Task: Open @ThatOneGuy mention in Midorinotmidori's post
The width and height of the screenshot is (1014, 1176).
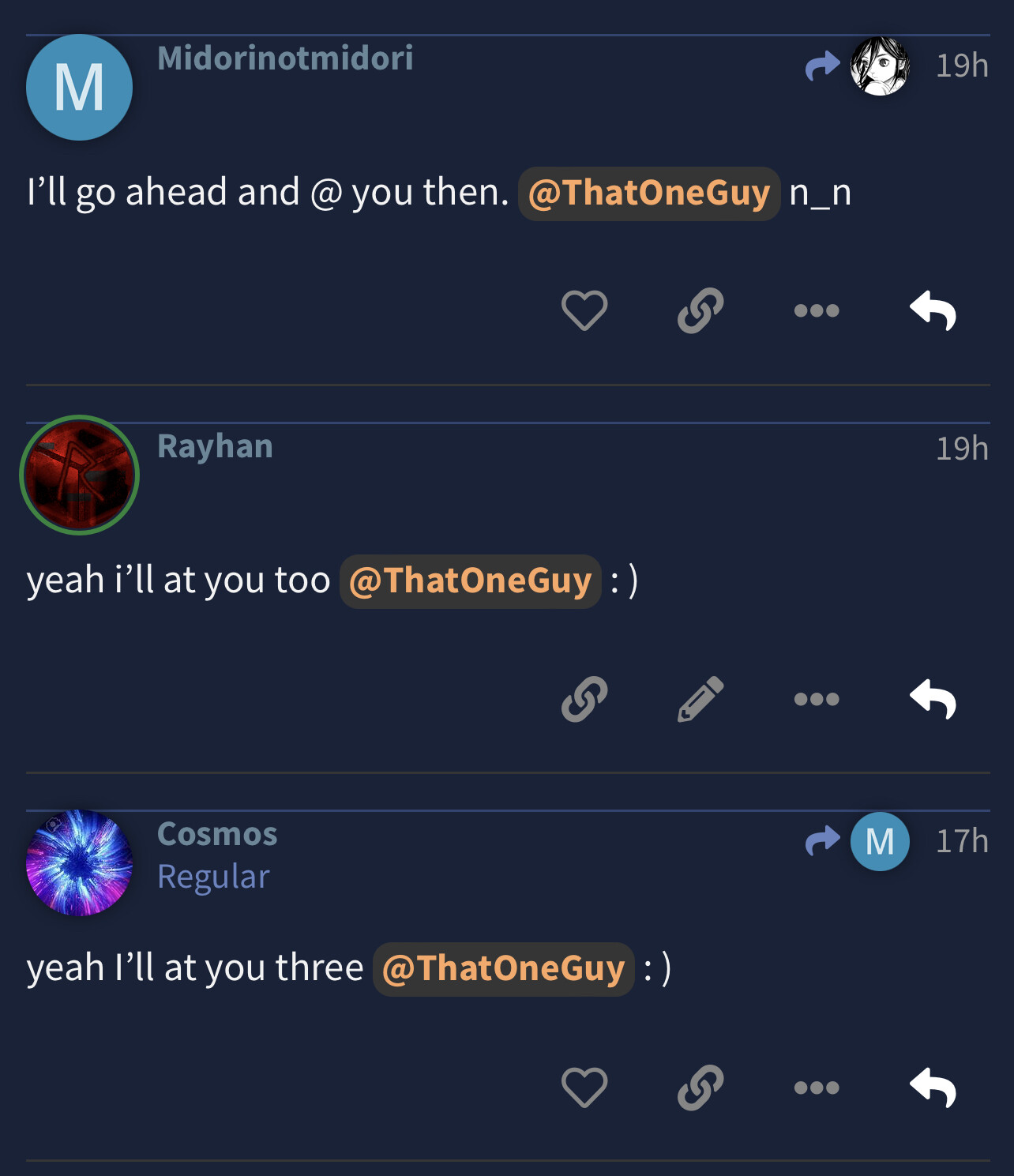Action: (x=649, y=193)
